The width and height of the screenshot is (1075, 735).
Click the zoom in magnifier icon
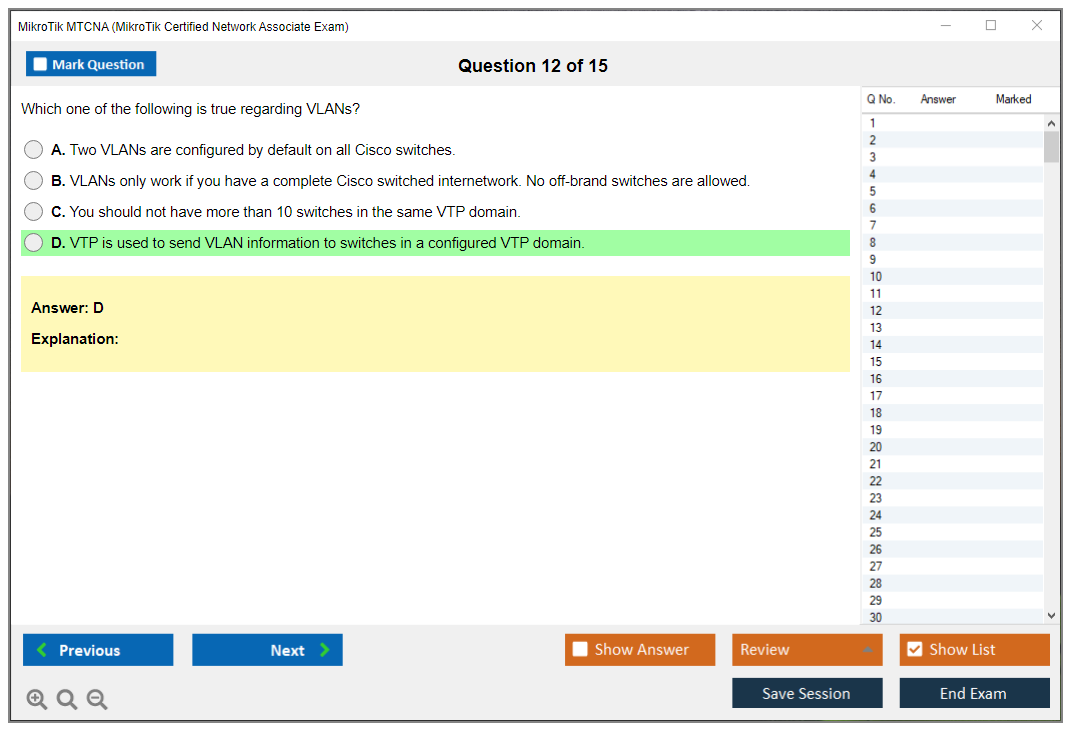point(37,700)
